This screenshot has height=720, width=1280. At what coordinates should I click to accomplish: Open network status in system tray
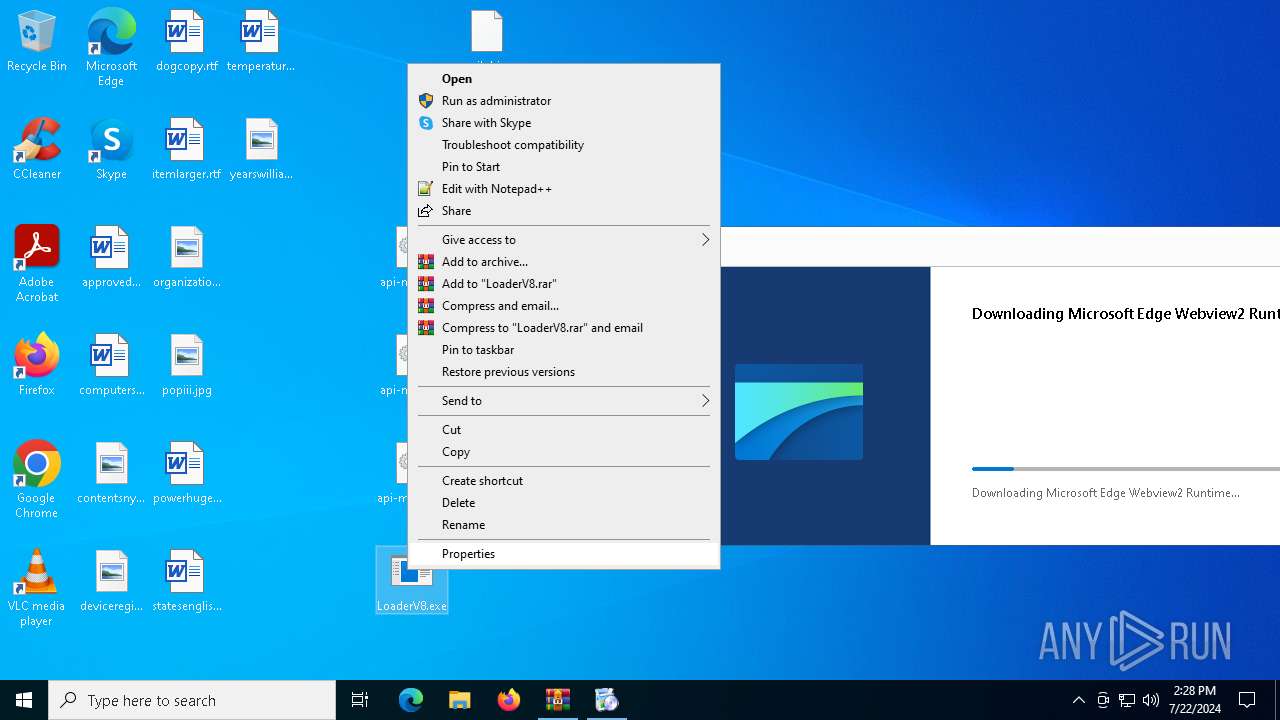(x=1127, y=700)
